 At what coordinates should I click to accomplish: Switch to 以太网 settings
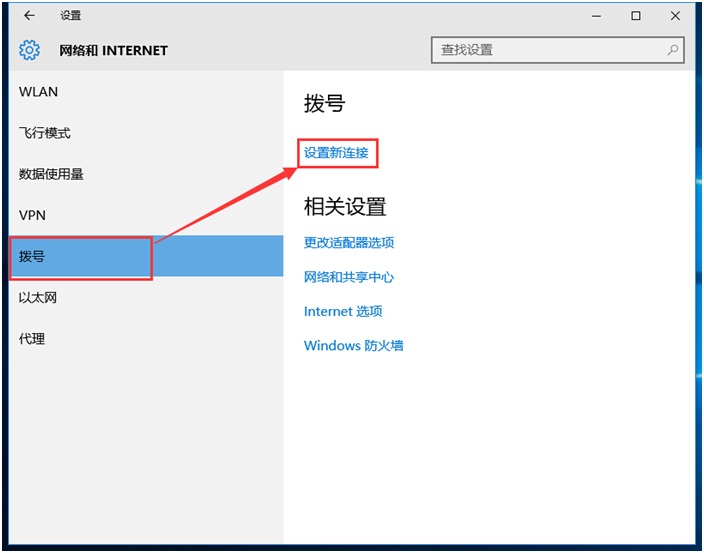click(39, 298)
